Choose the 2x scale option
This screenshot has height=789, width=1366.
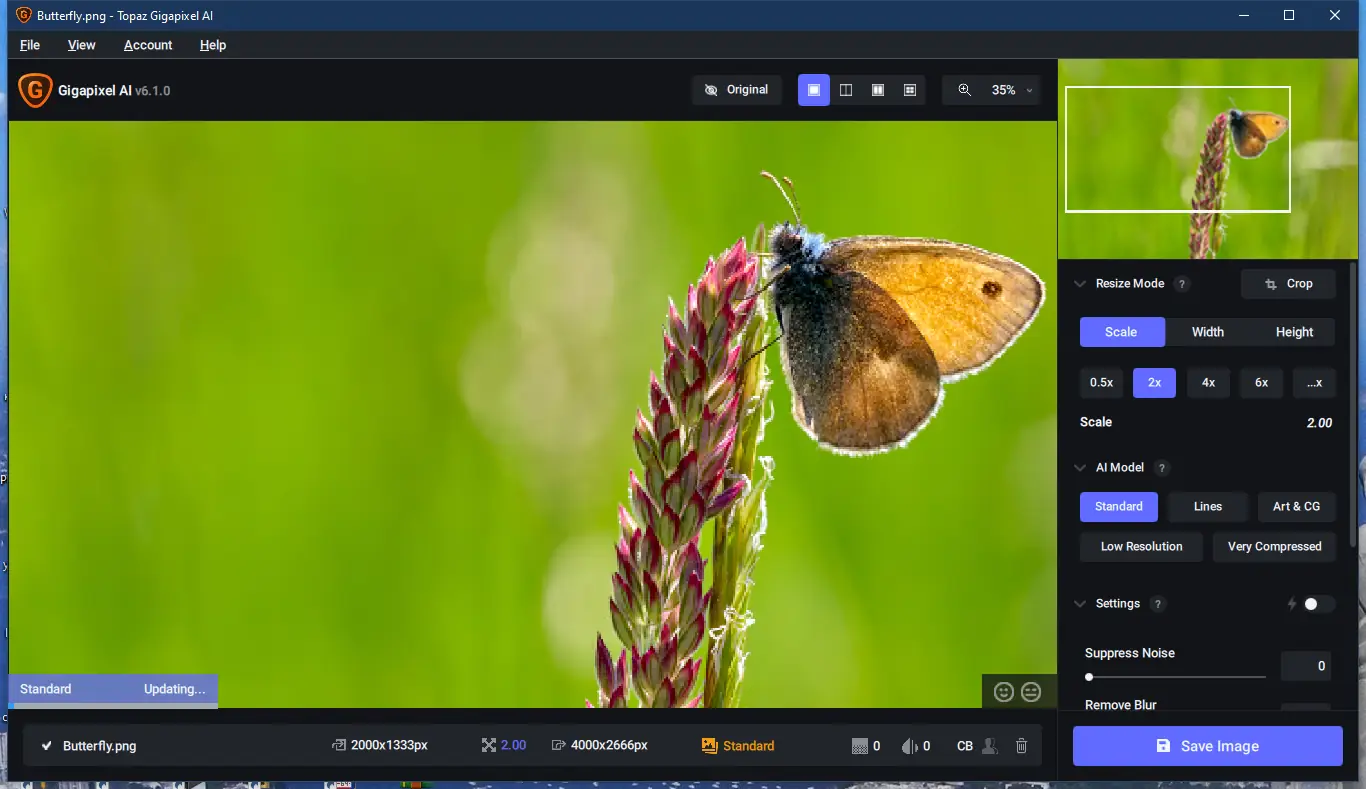pos(1155,383)
